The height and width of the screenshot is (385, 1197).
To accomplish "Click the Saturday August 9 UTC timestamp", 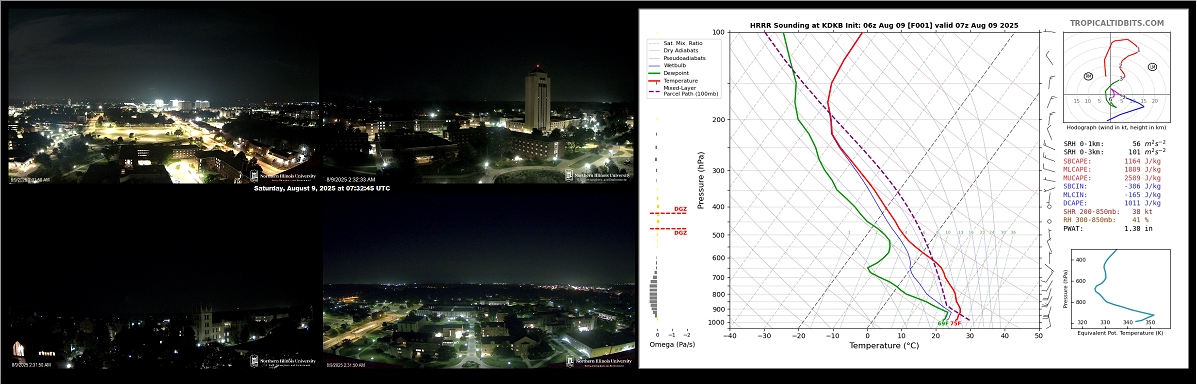I will pyautogui.click(x=321, y=188).
